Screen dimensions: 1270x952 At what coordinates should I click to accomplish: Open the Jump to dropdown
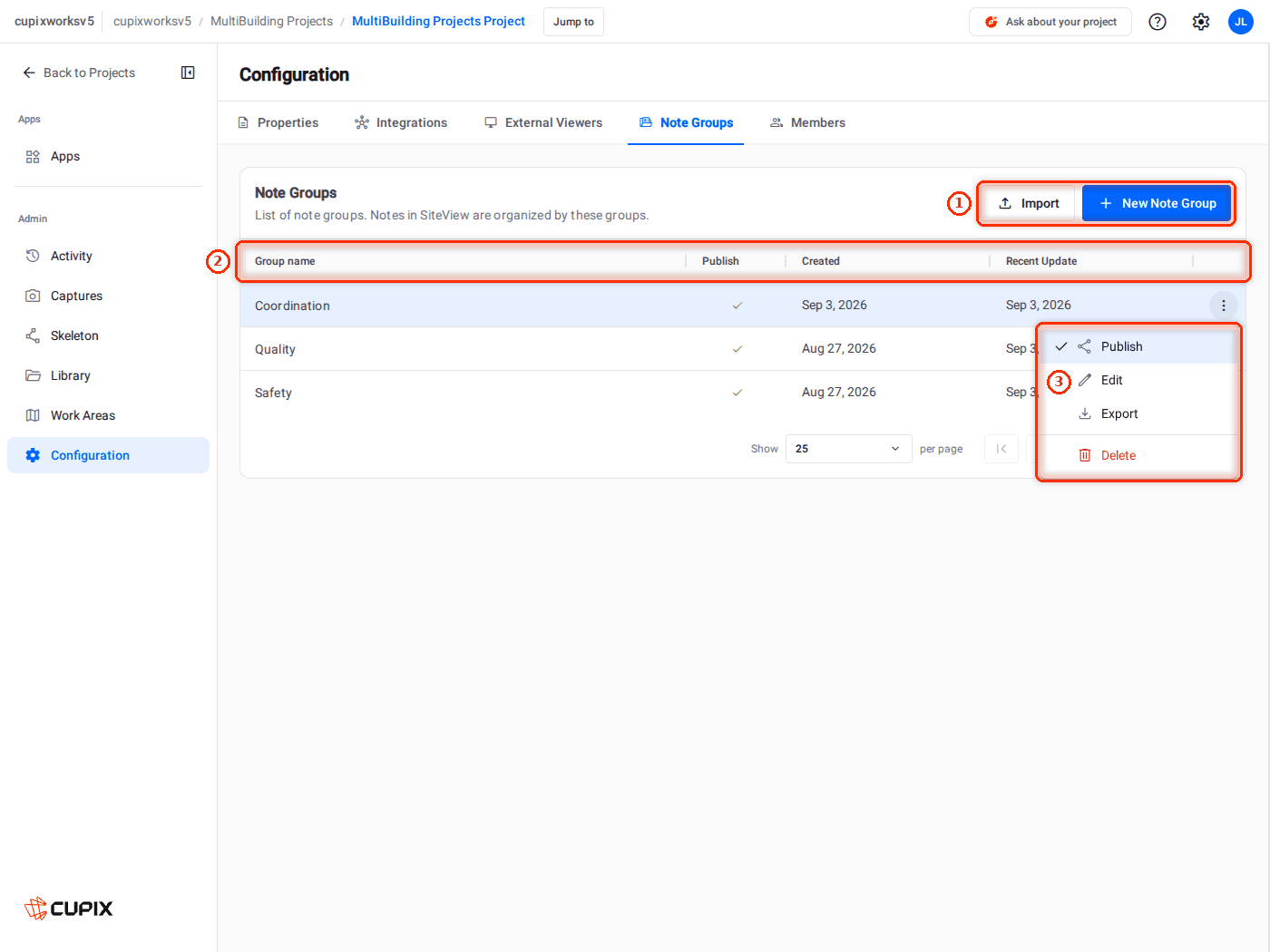click(x=573, y=22)
